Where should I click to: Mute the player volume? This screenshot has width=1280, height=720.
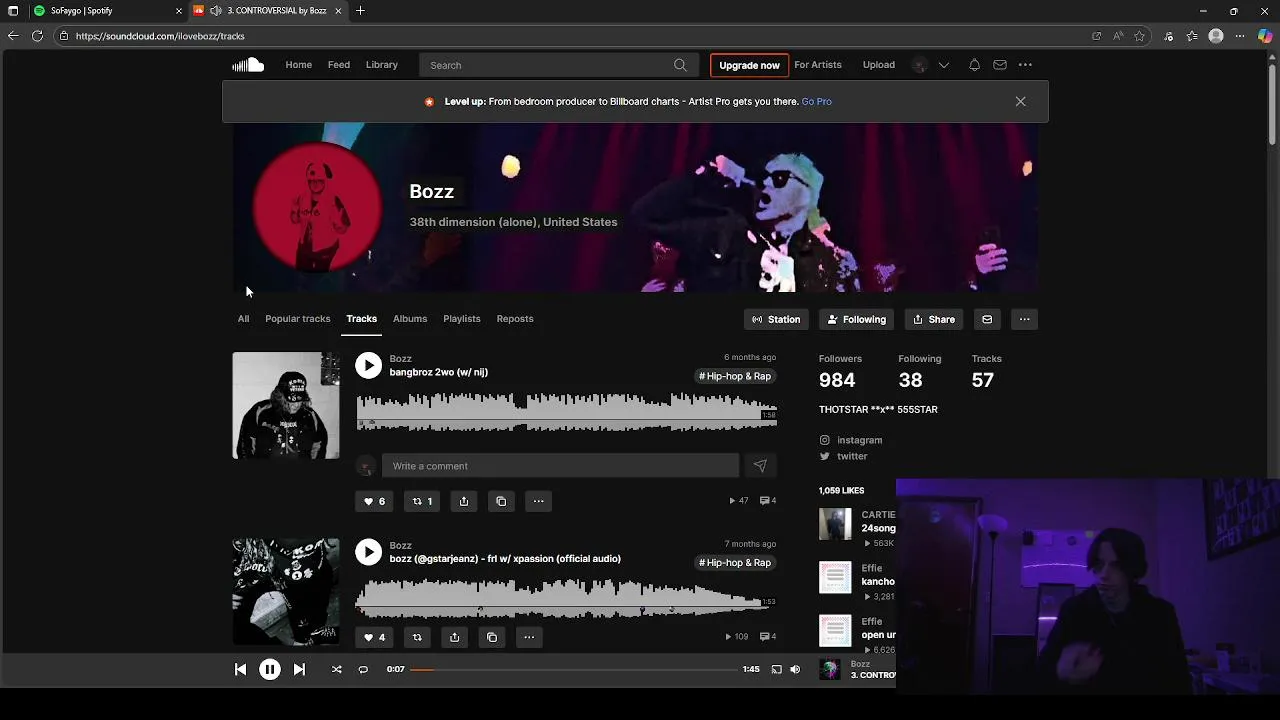tap(795, 670)
